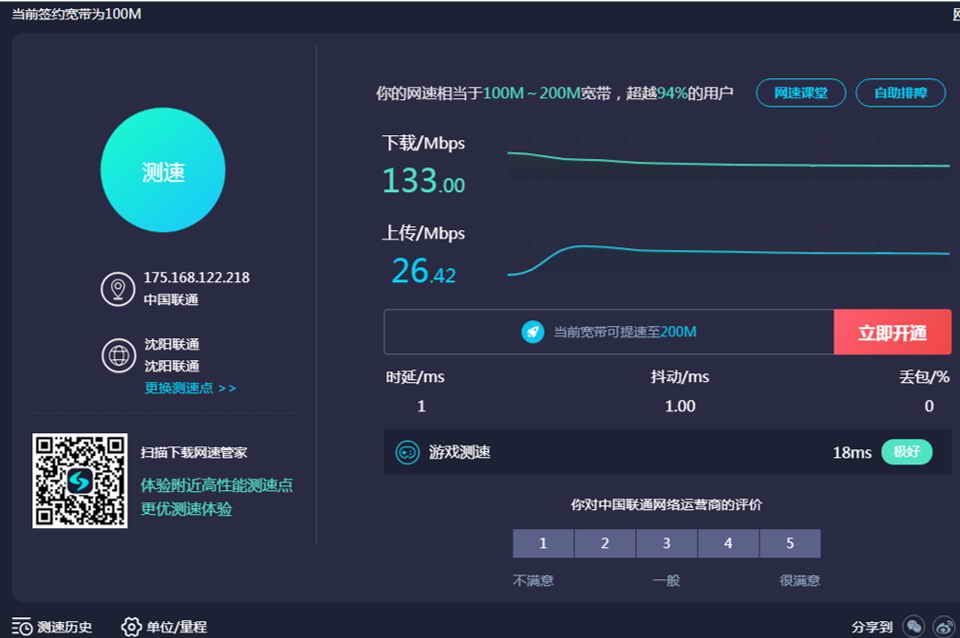Viewport: 960px width, 638px height.
Task: Click the rocket icon in the speed-up banner
Action: 533,332
